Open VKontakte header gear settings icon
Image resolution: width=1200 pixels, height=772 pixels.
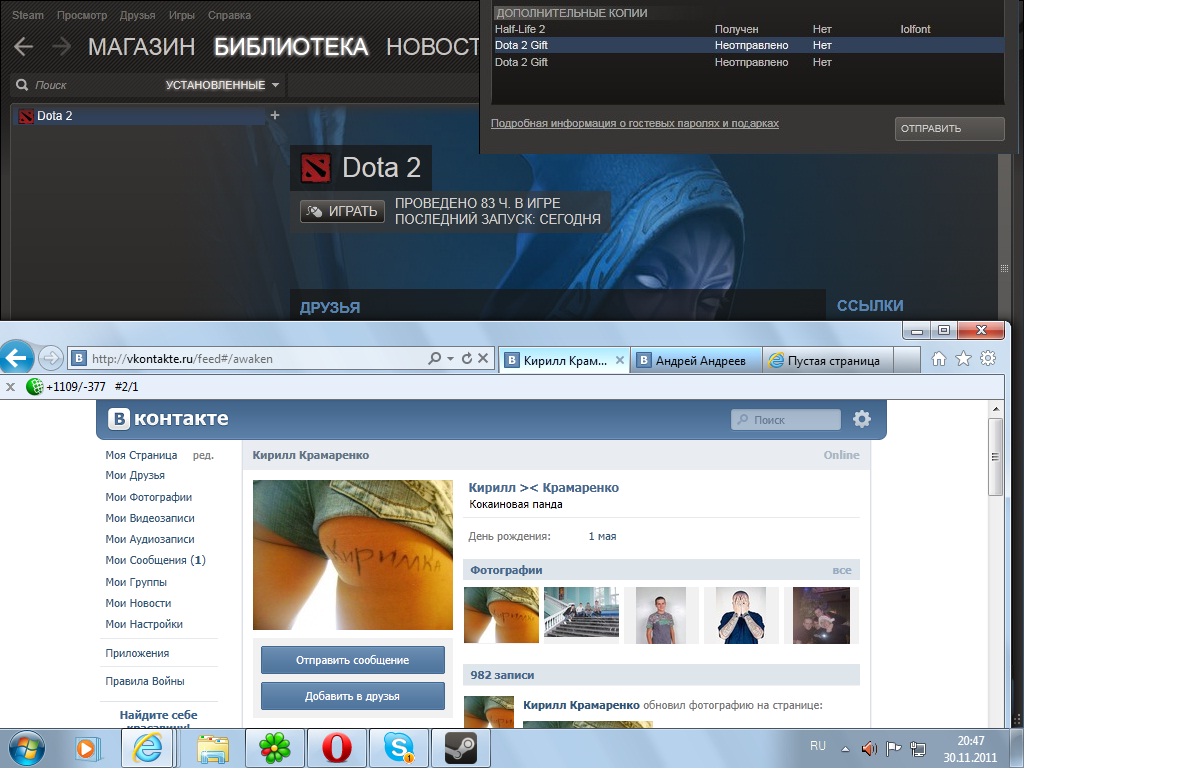861,419
